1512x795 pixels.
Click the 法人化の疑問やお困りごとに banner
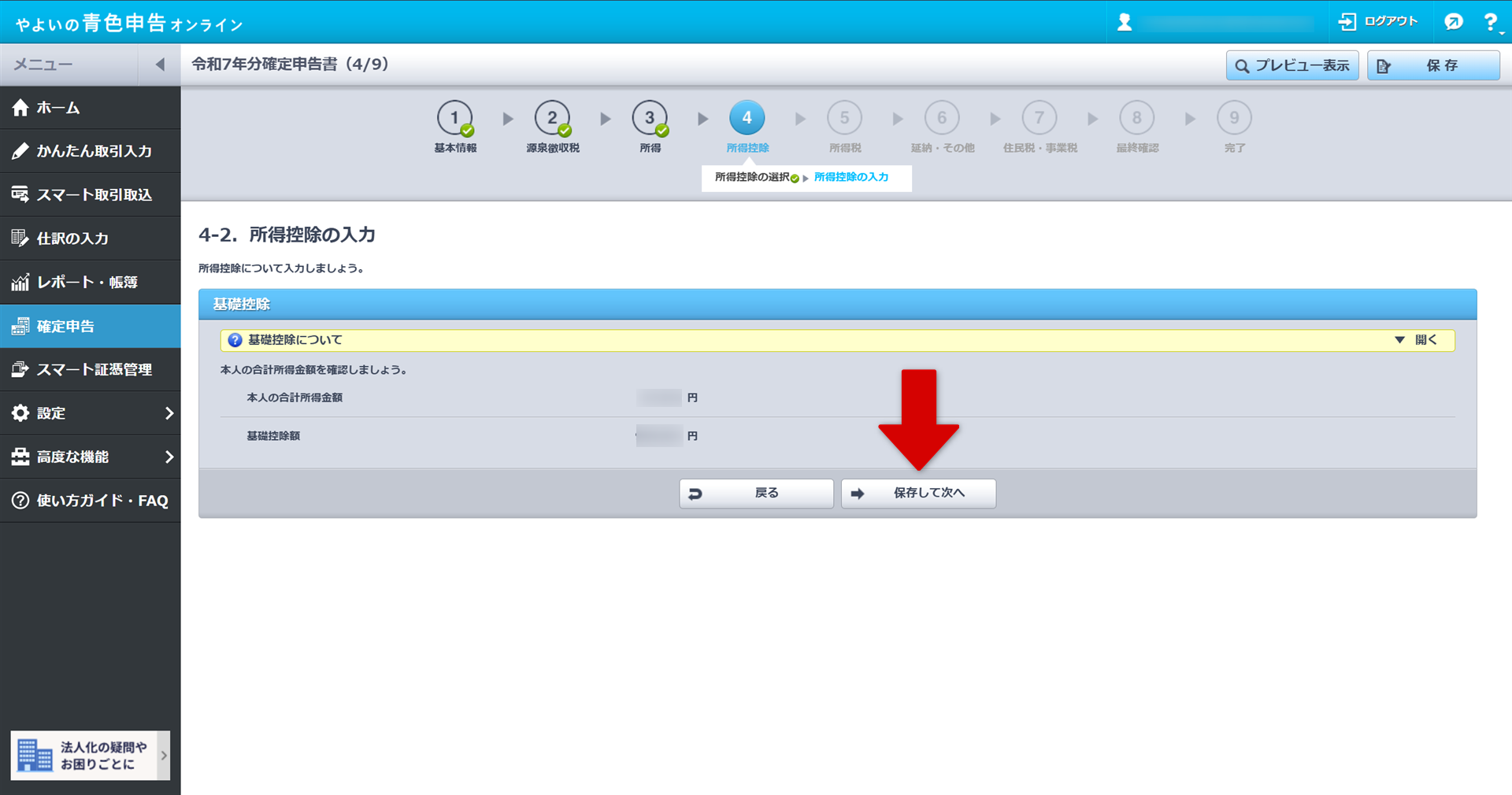[x=90, y=756]
